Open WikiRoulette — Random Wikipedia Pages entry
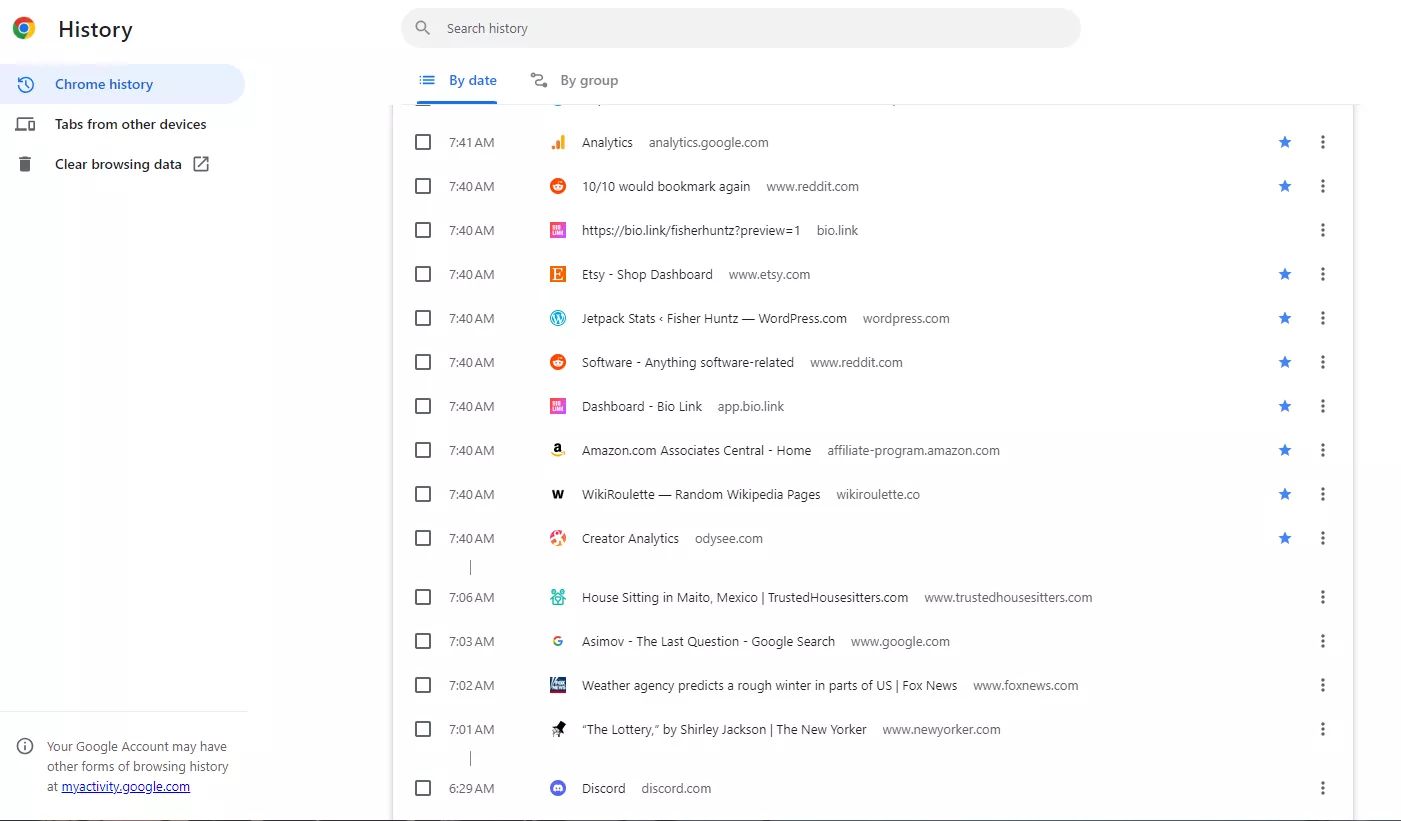 tap(701, 494)
